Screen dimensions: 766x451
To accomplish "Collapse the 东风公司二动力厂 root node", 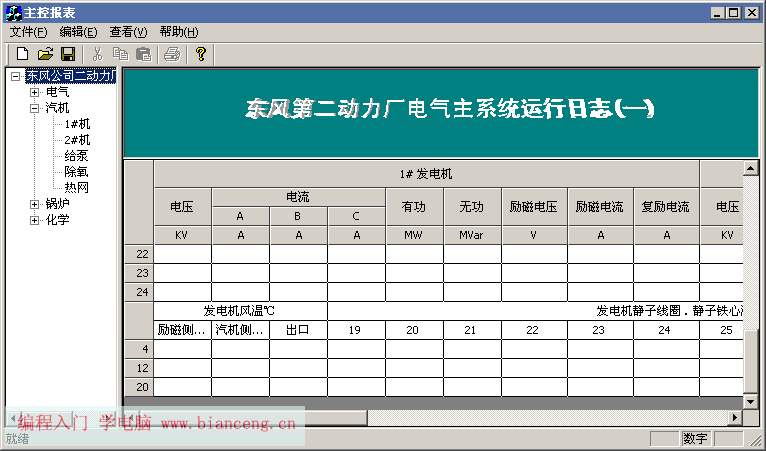I will click(16, 76).
